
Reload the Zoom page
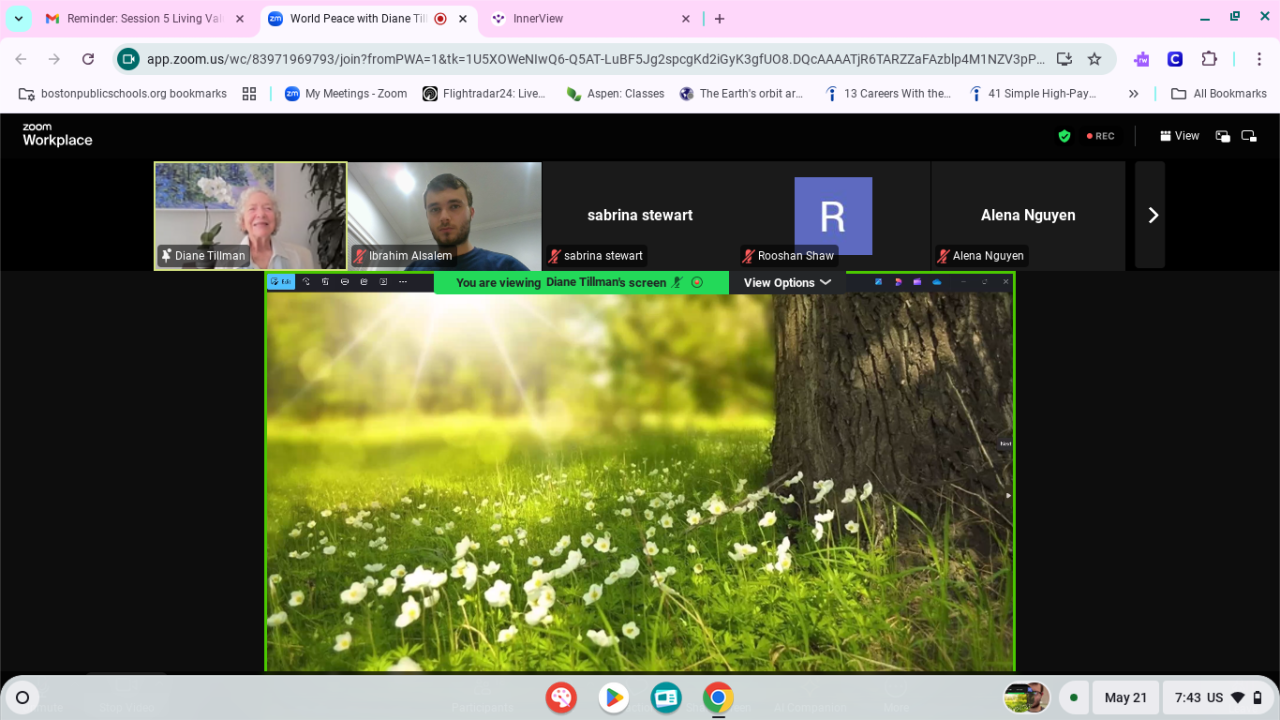88,59
